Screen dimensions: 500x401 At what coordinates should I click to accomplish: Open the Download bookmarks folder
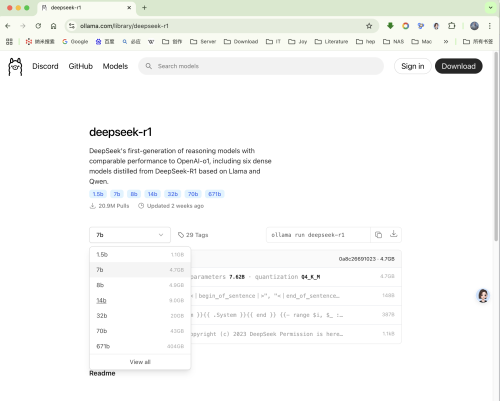tap(241, 42)
